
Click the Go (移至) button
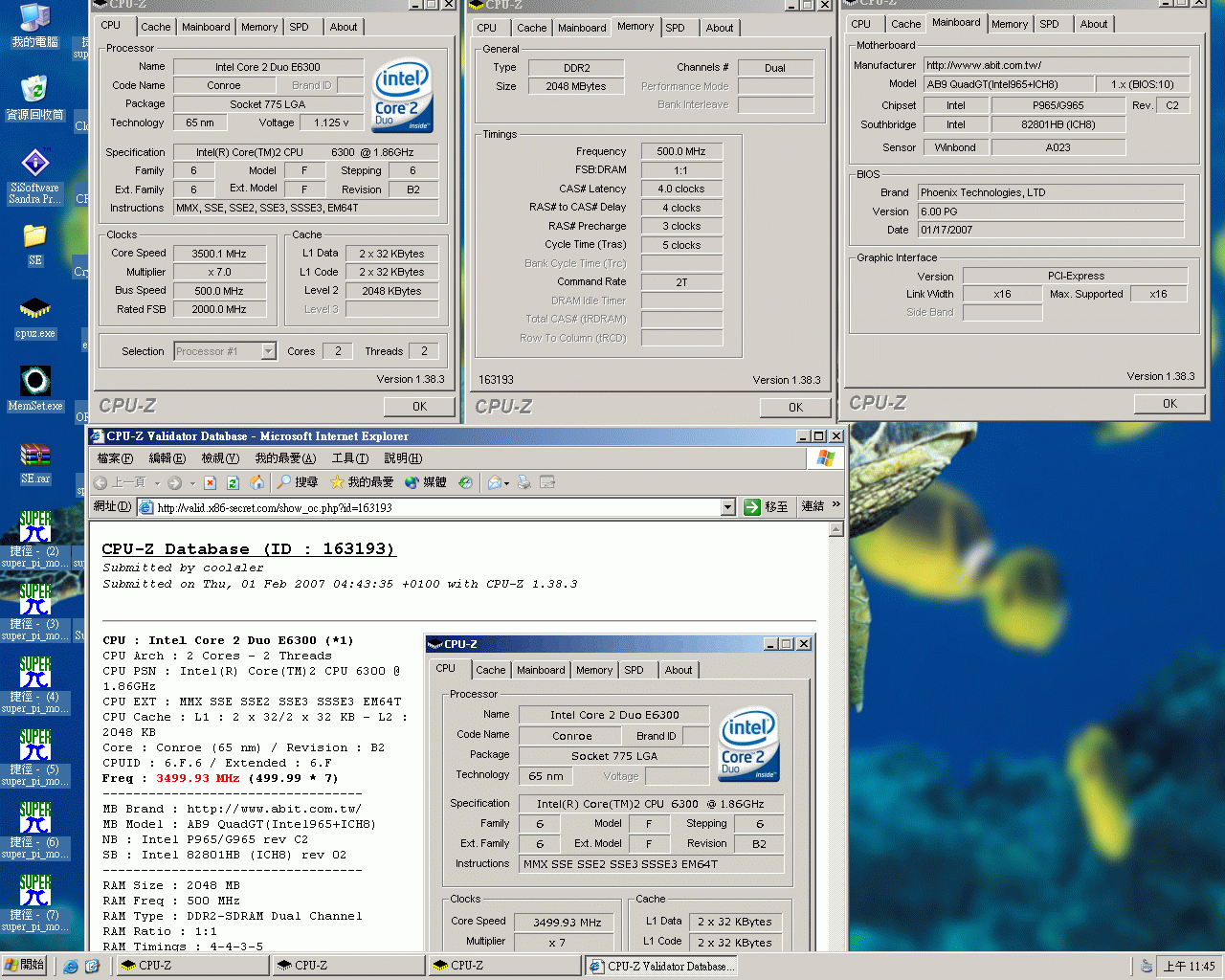pyautogui.click(x=766, y=506)
